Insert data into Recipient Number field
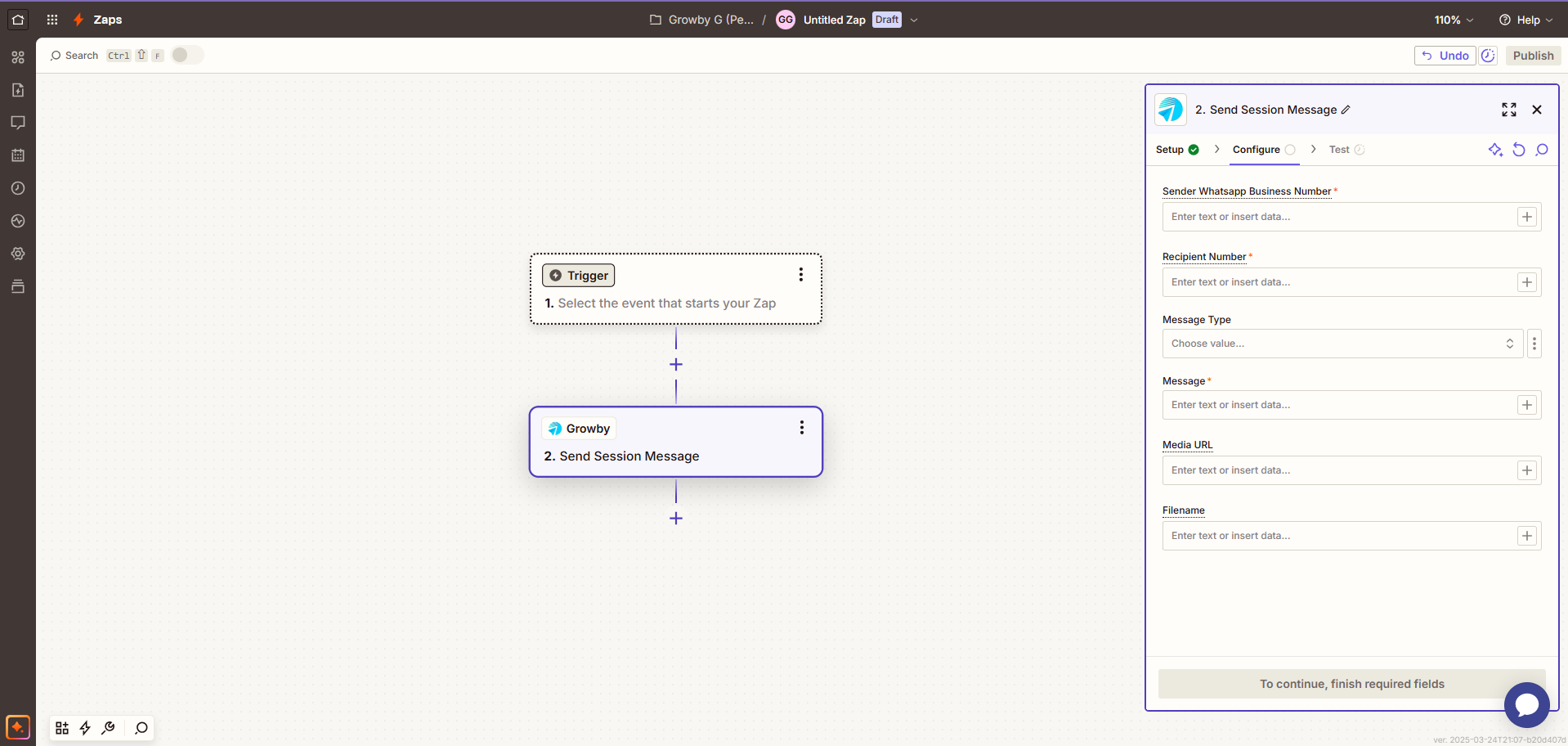This screenshot has width=1568, height=746. click(x=1527, y=282)
